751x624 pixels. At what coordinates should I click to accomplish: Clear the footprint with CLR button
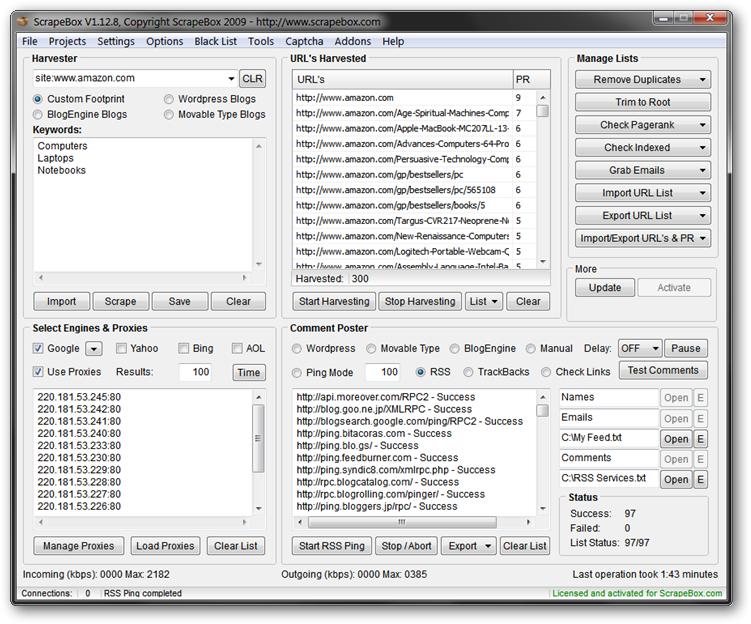coord(252,78)
